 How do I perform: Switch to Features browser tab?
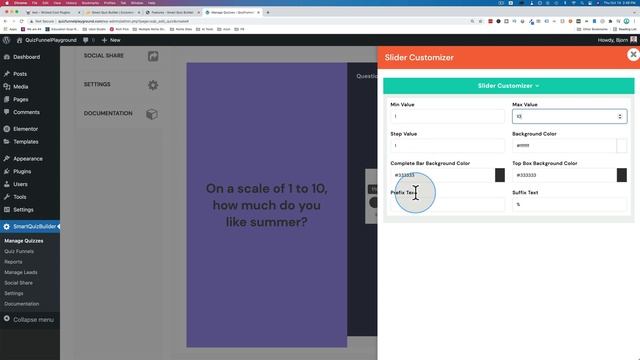pyautogui.click(x=172, y=12)
